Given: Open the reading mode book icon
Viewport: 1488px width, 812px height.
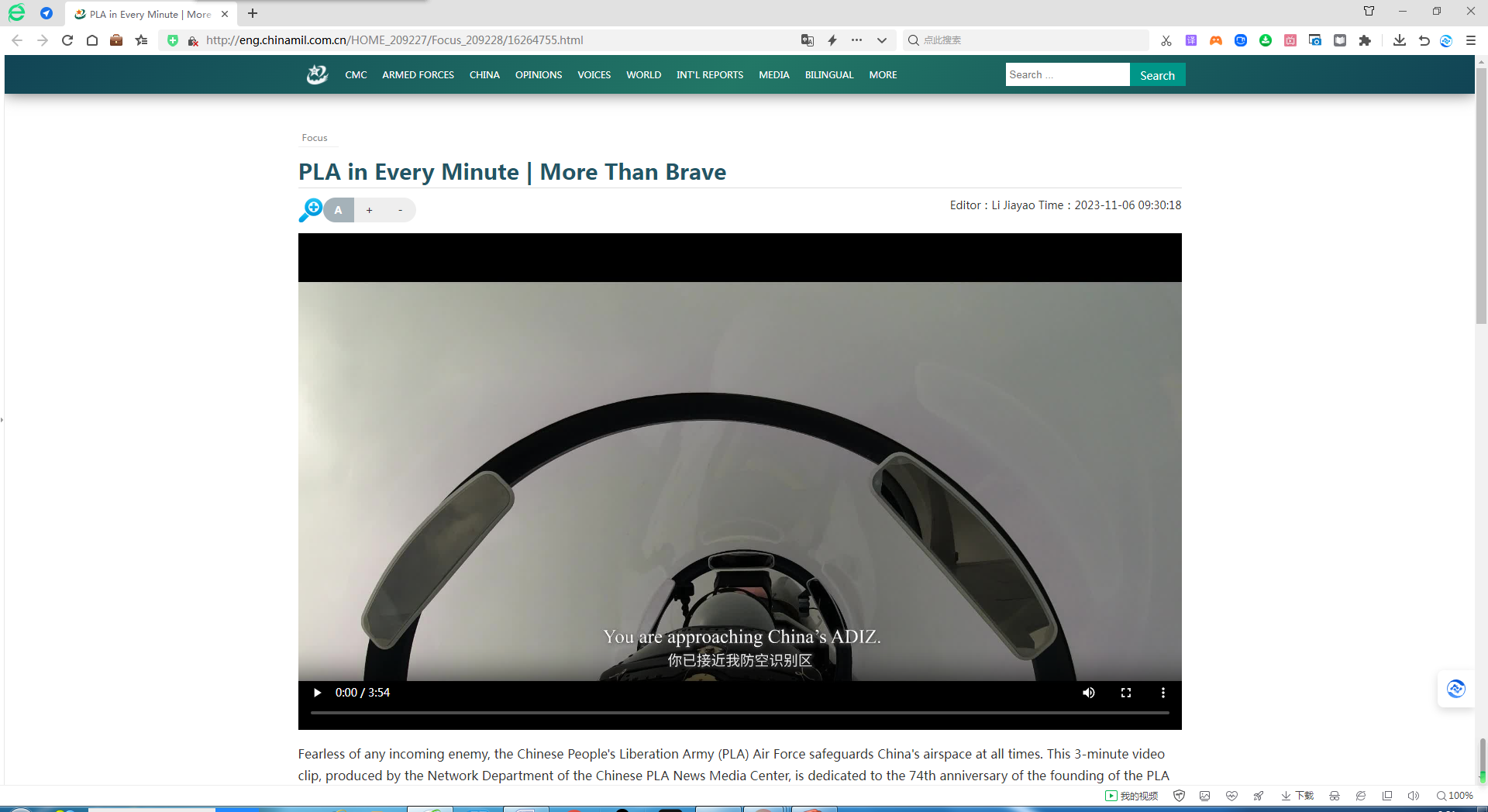Looking at the screenshot, I should click(x=1340, y=40).
